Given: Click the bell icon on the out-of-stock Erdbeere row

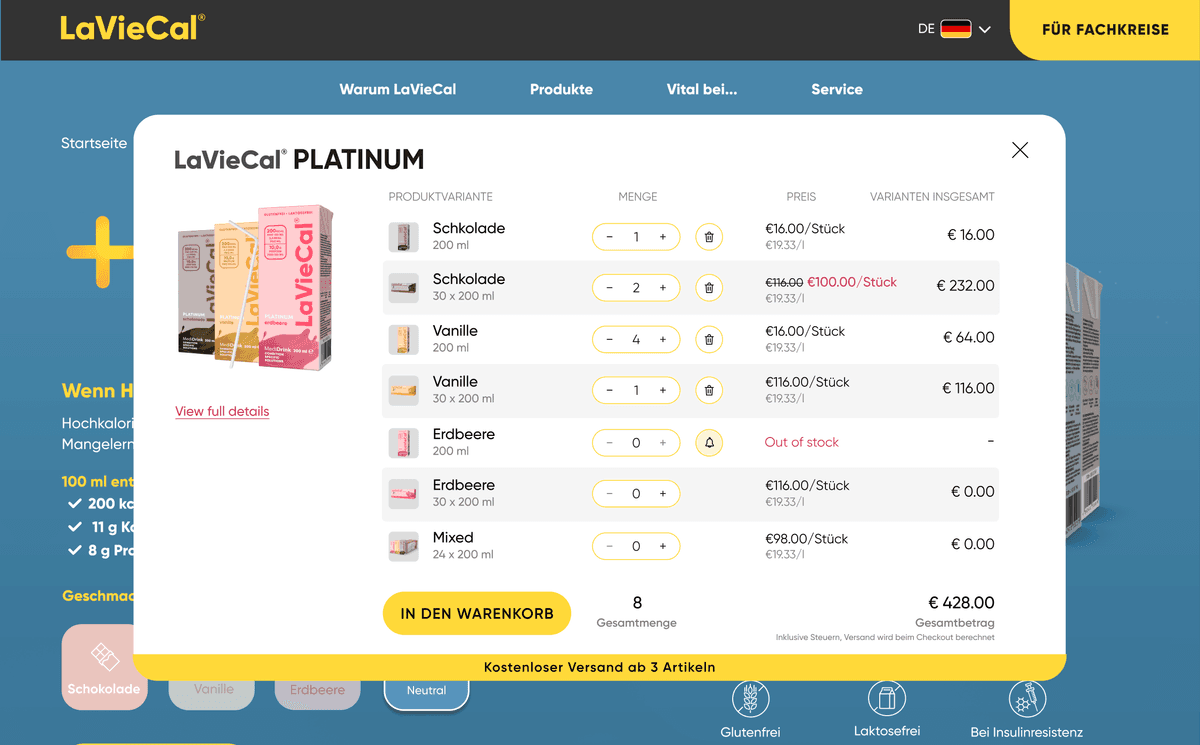Looking at the screenshot, I should point(709,442).
